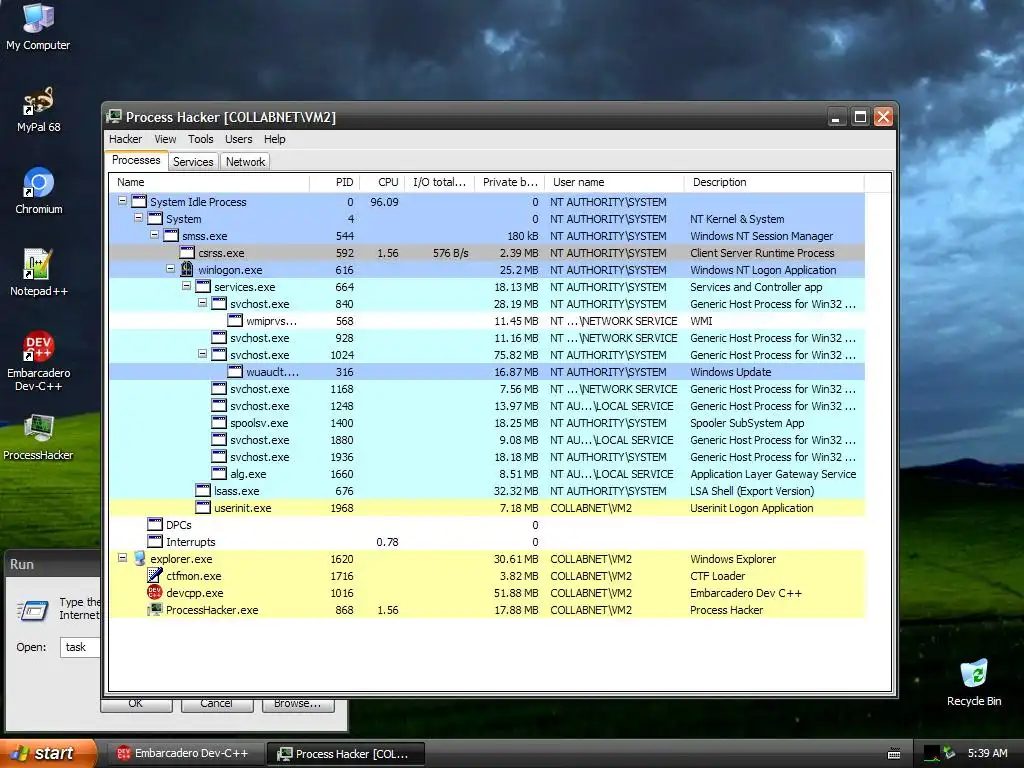
Task: Click the lsass.exe window icon
Action: point(203,490)
